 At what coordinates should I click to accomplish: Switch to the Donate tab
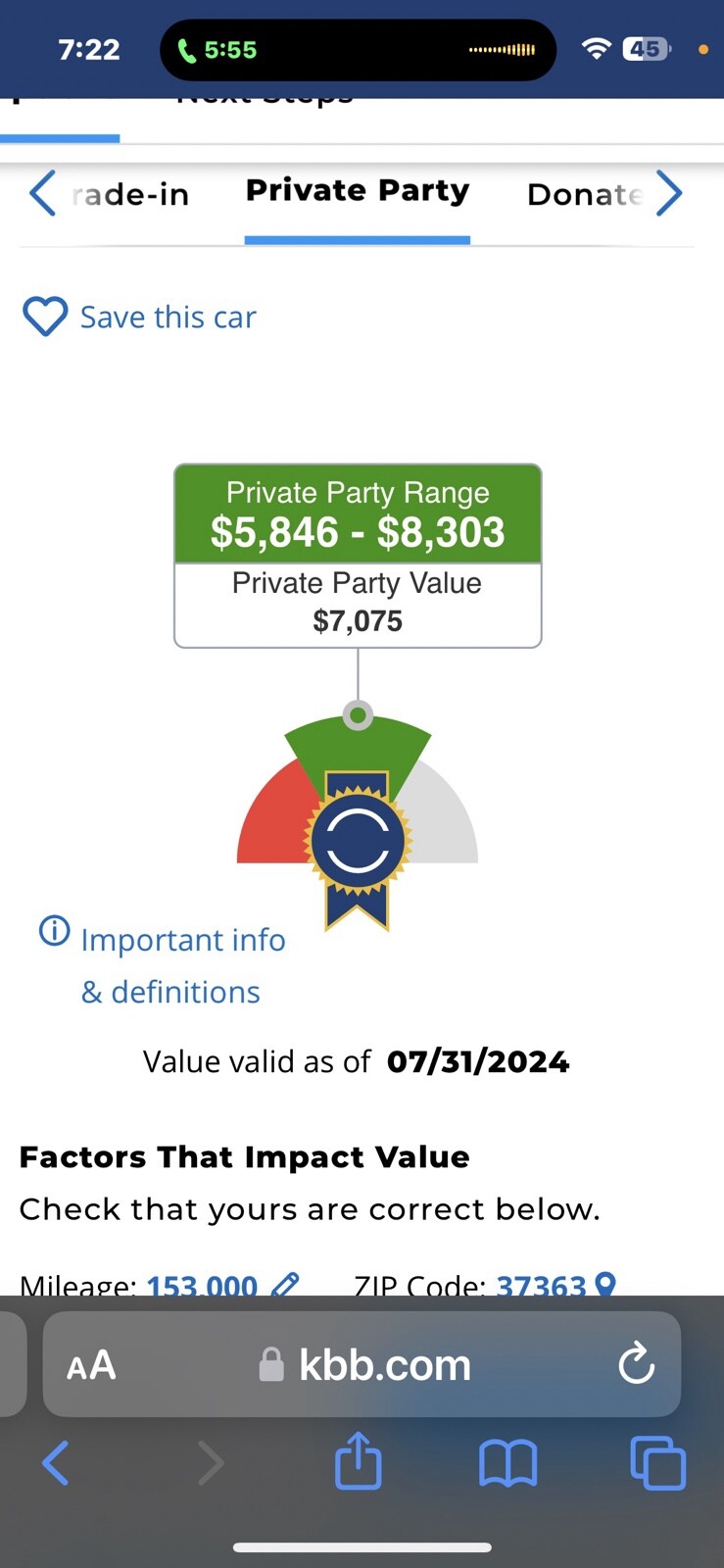[585, 194]
